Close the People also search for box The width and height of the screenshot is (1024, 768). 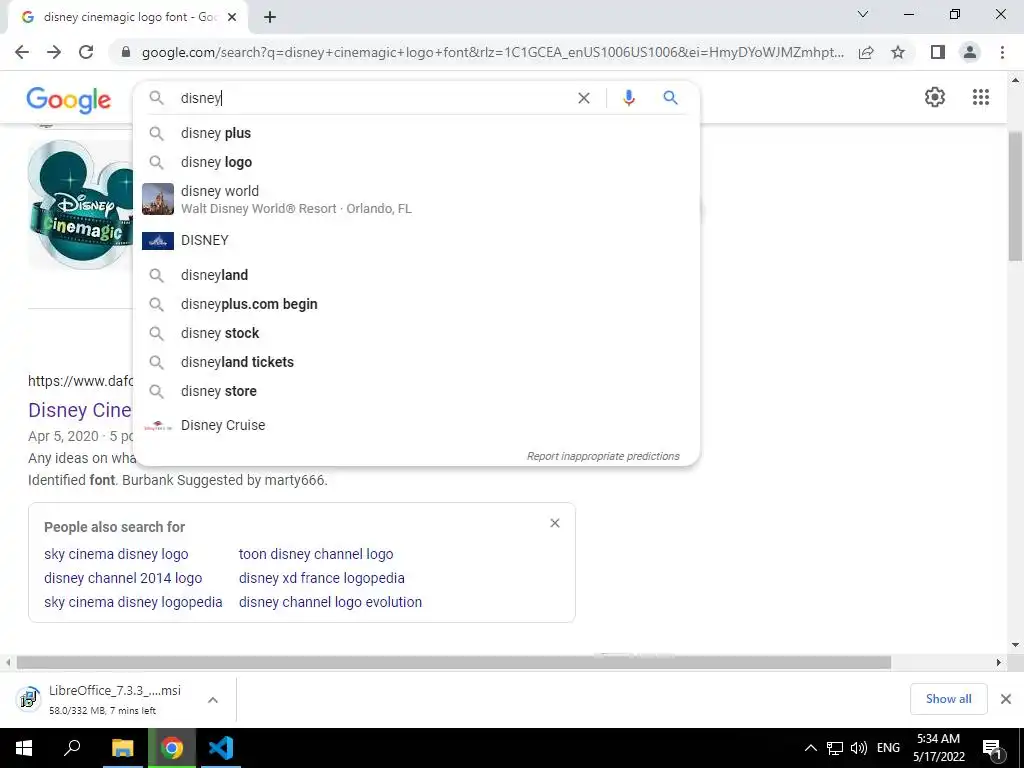[554, 523]
